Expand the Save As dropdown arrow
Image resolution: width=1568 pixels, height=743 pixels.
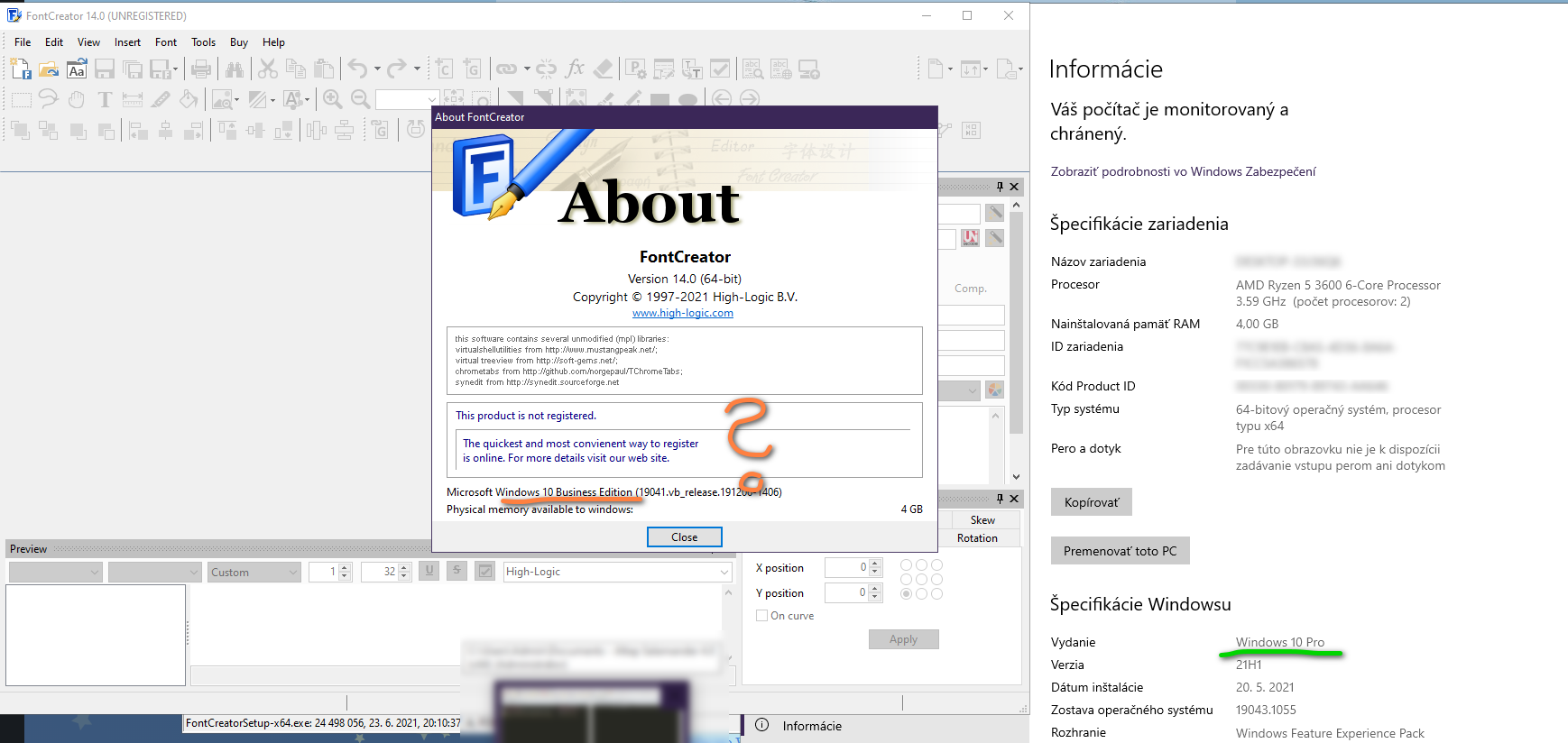175,69
